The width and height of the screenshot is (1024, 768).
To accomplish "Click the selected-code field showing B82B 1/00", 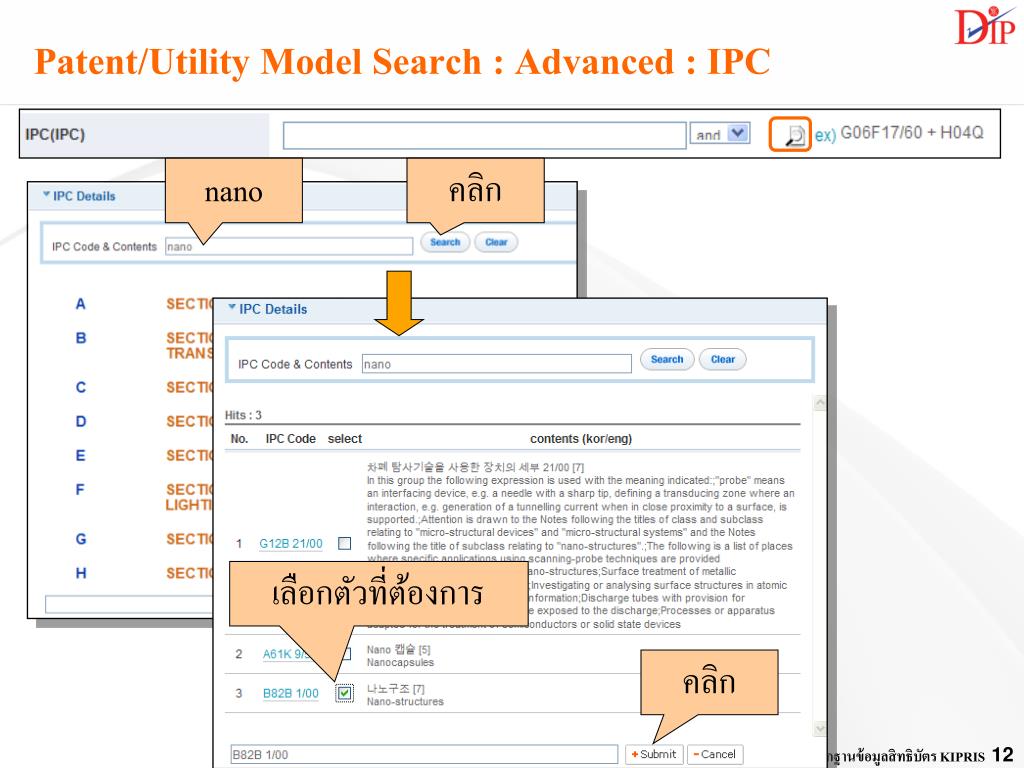I will tap(424, 754).
